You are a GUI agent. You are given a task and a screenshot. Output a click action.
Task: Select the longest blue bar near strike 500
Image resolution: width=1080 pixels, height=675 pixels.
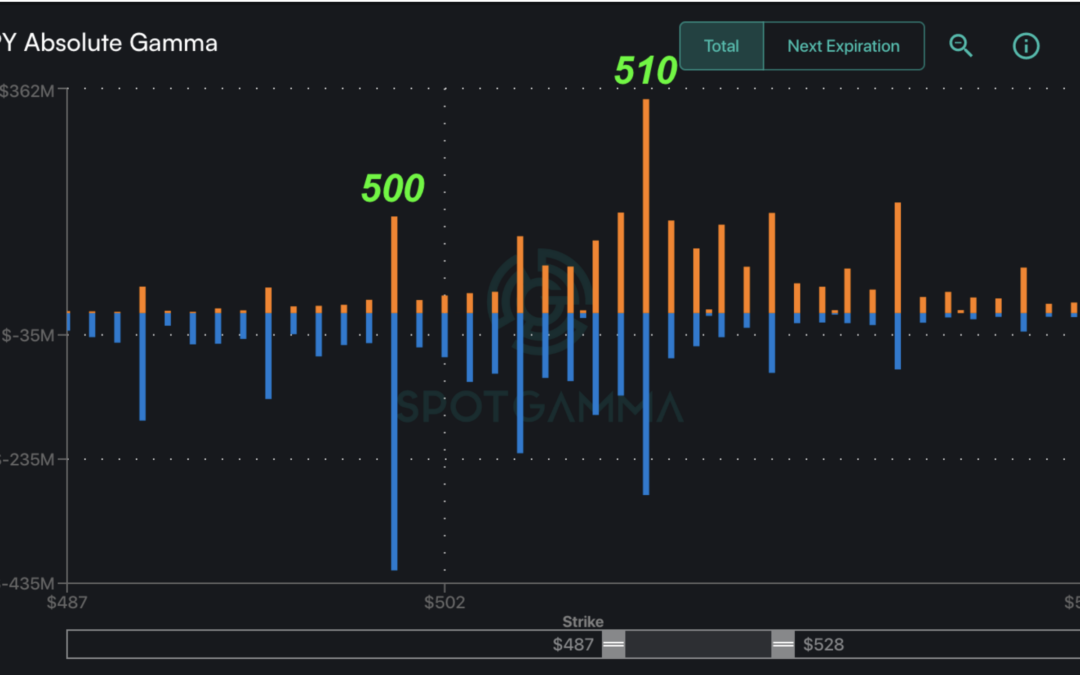pos(396,450)
